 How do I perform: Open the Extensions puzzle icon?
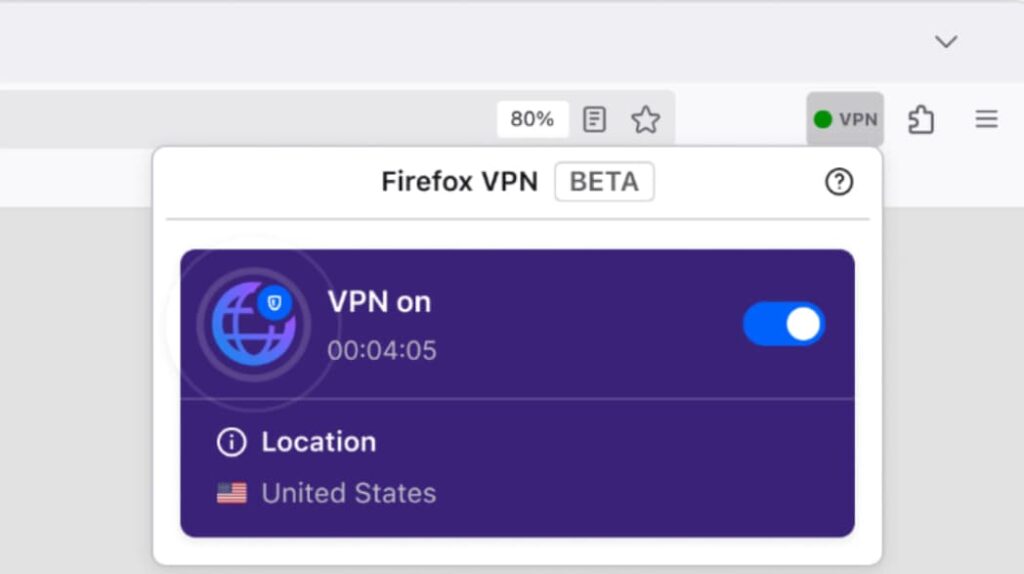(x=920, y=120)
